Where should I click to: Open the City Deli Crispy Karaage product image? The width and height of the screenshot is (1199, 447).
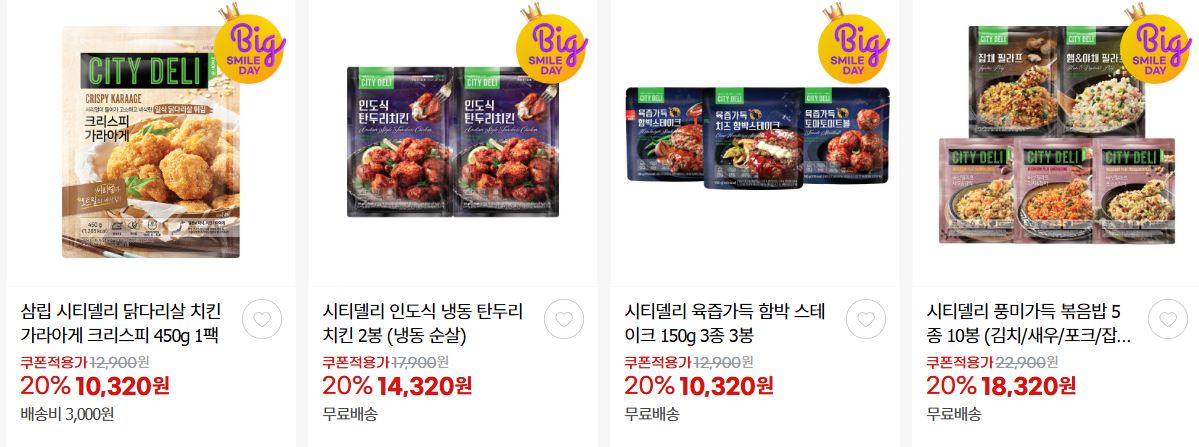pyautogui.click(x=151, y=141)
